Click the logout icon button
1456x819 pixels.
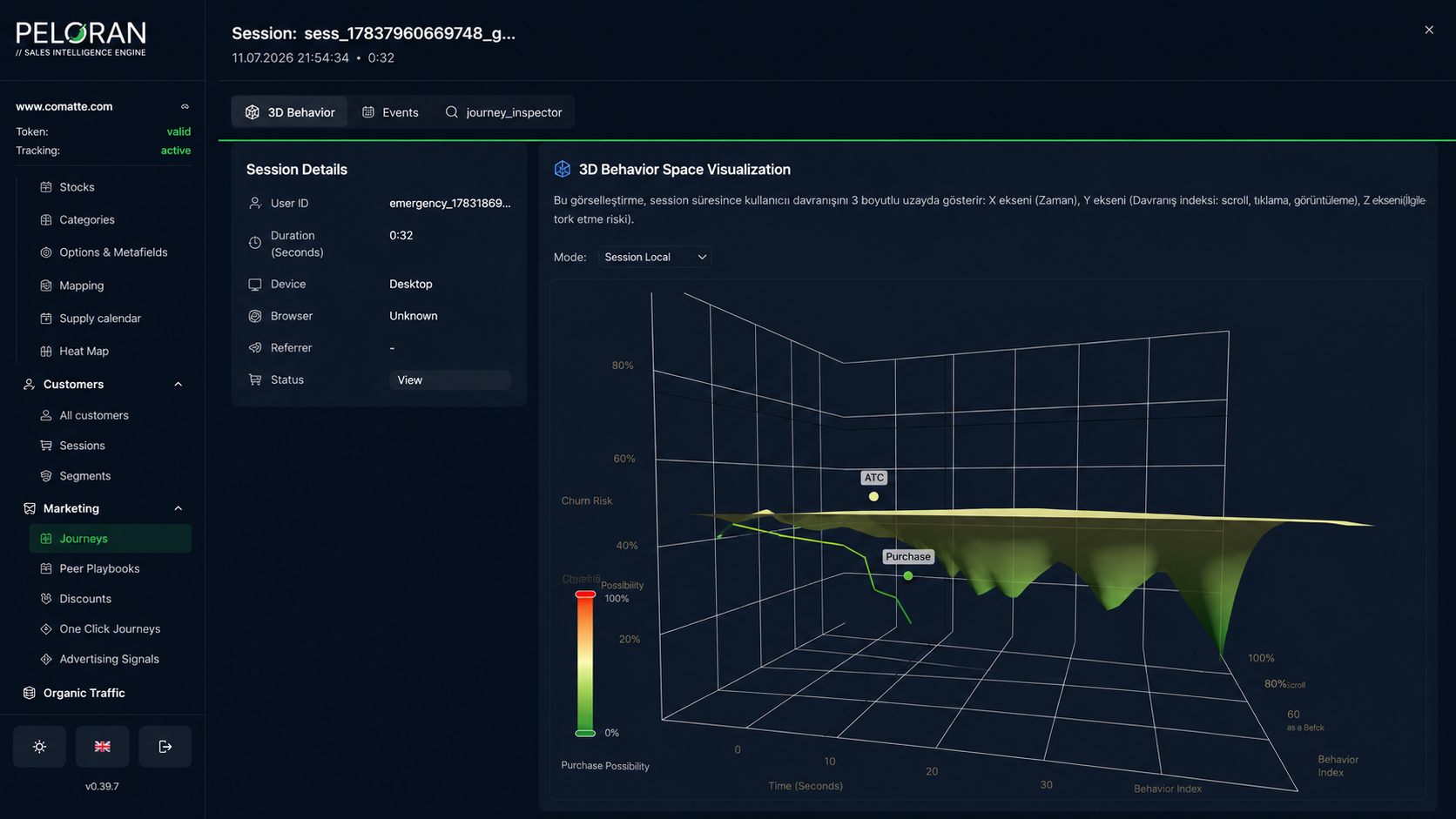(165, 747)
